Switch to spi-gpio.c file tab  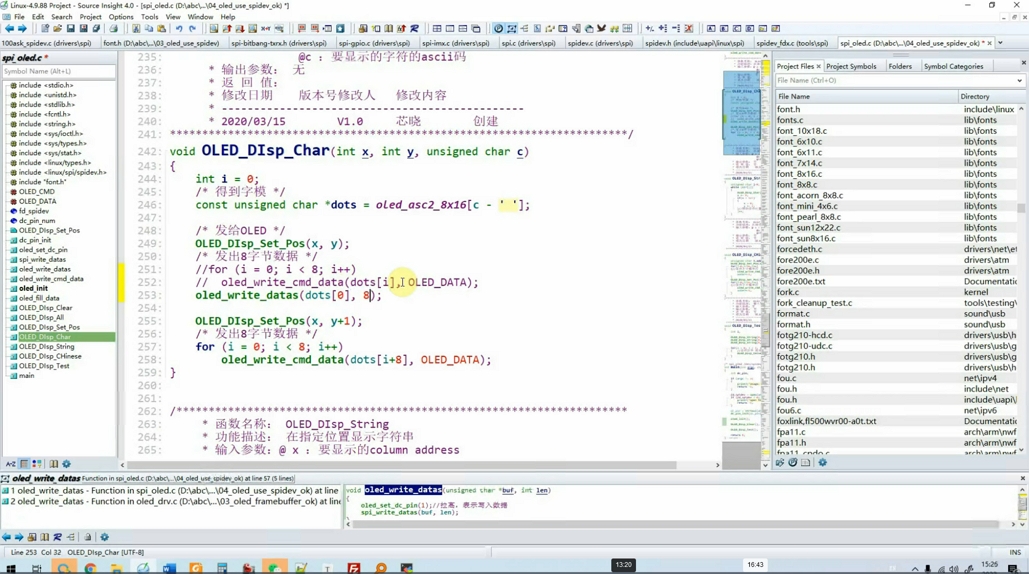tap(375, 43)
